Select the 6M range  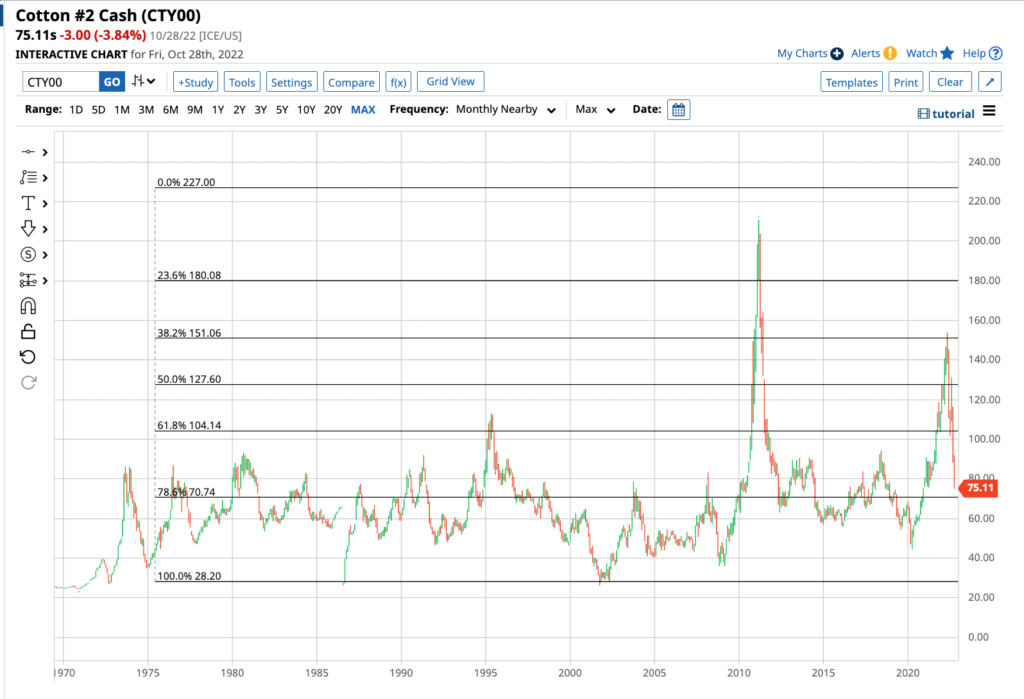[170, 110]
